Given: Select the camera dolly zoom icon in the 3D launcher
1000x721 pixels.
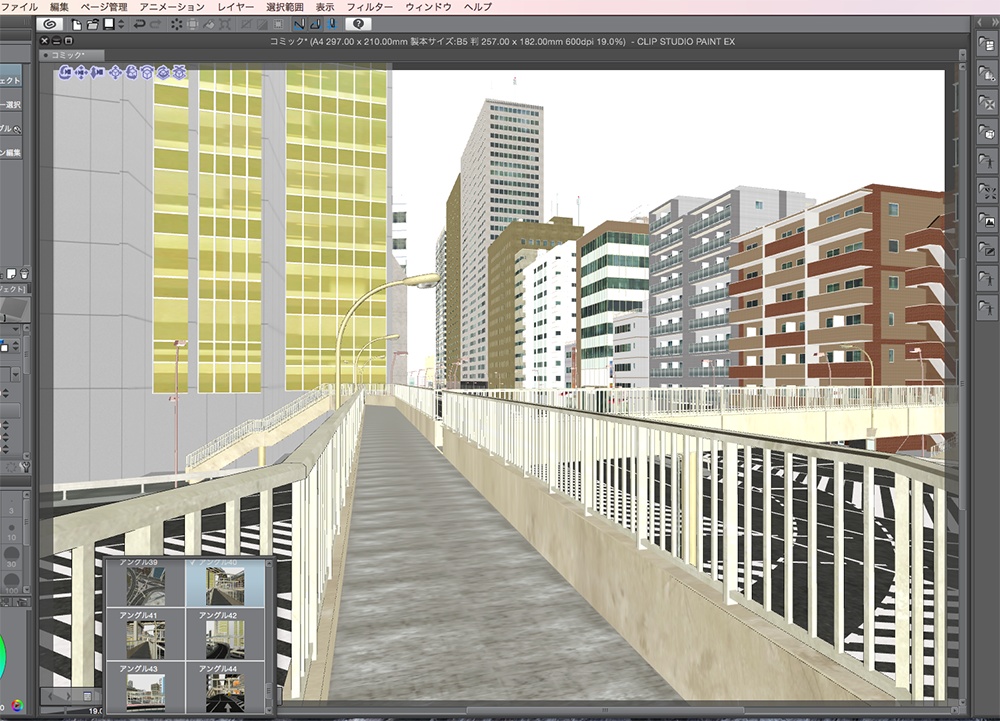Looking at the screenshot, I should [98, 72].
